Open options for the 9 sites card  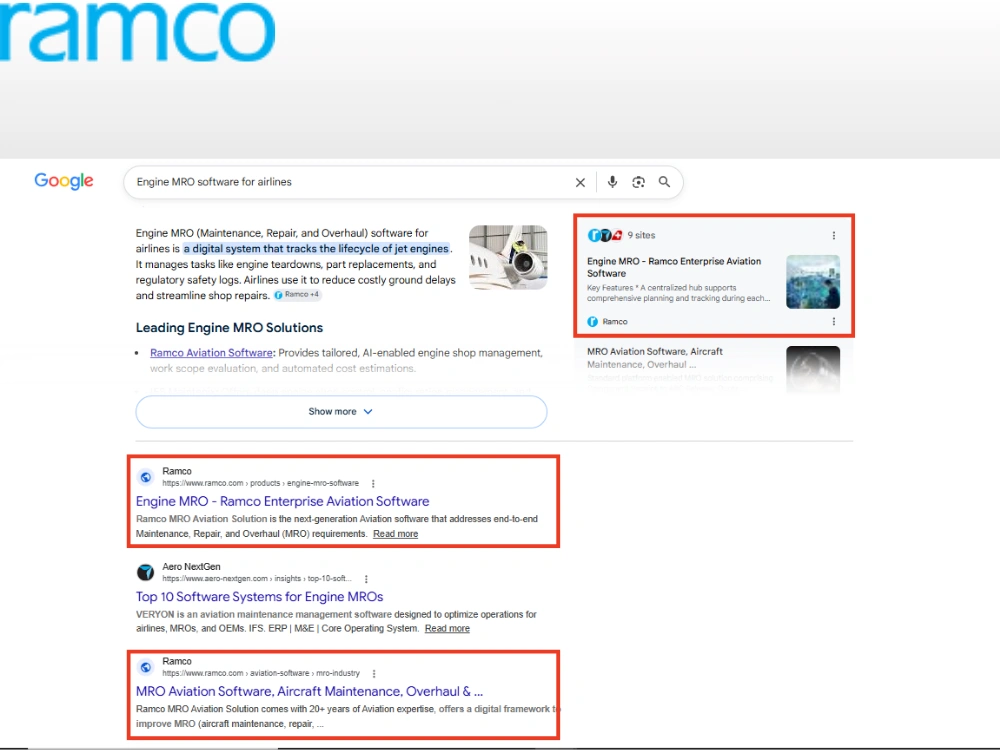coord(834,235)
